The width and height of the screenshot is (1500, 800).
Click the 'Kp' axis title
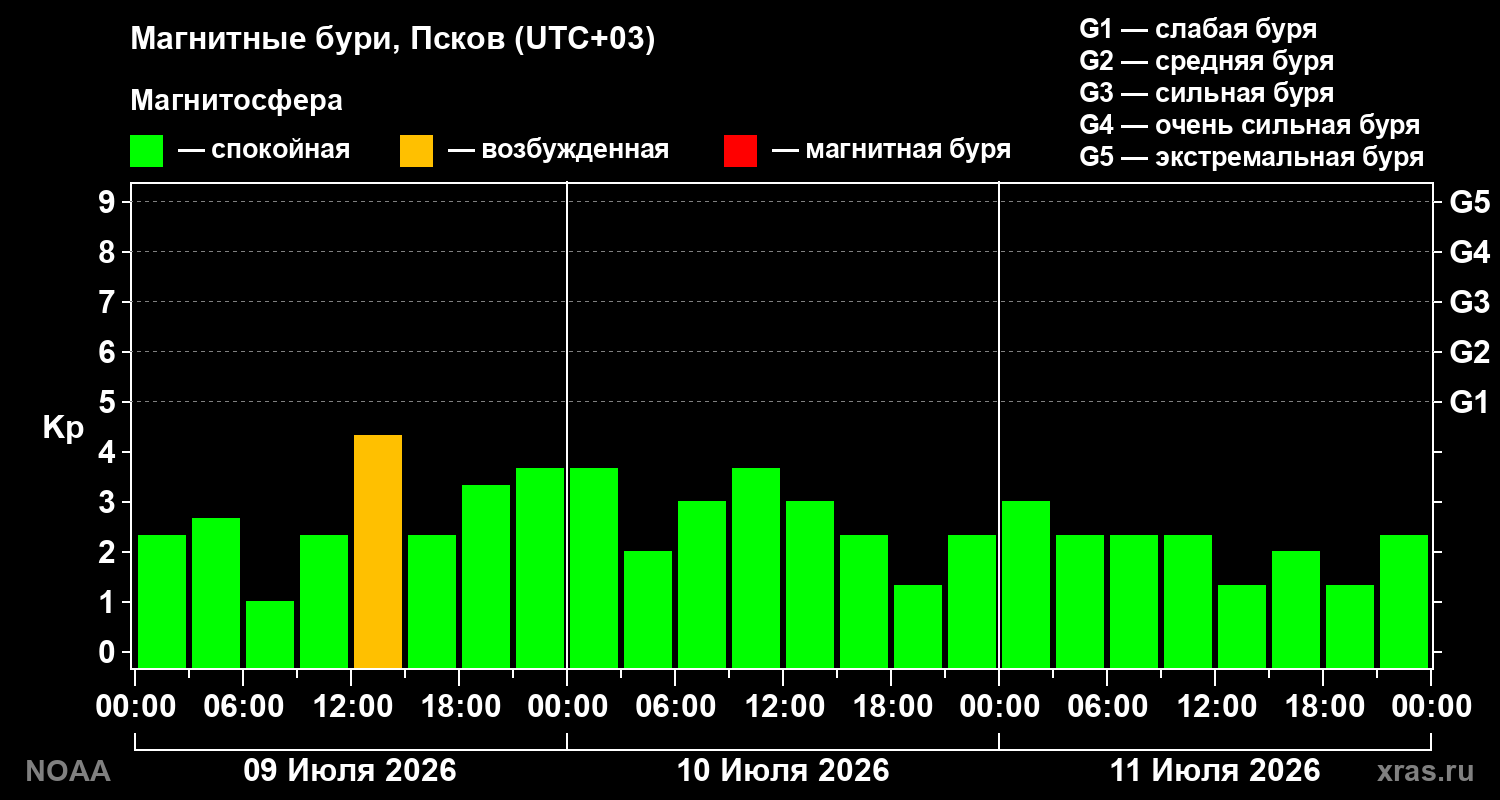click(x=63, y=428)
